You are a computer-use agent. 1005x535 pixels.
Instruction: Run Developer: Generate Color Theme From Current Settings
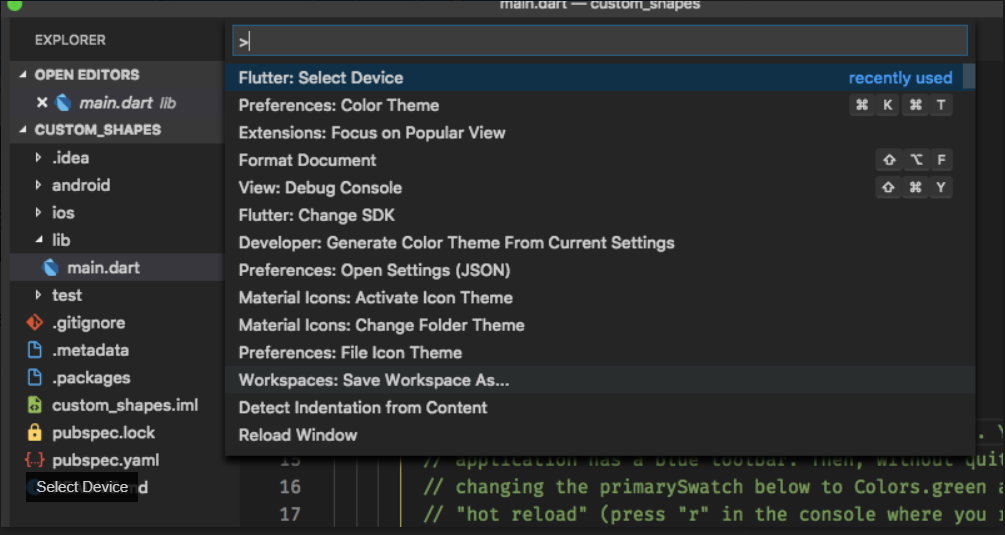[600, 243]
